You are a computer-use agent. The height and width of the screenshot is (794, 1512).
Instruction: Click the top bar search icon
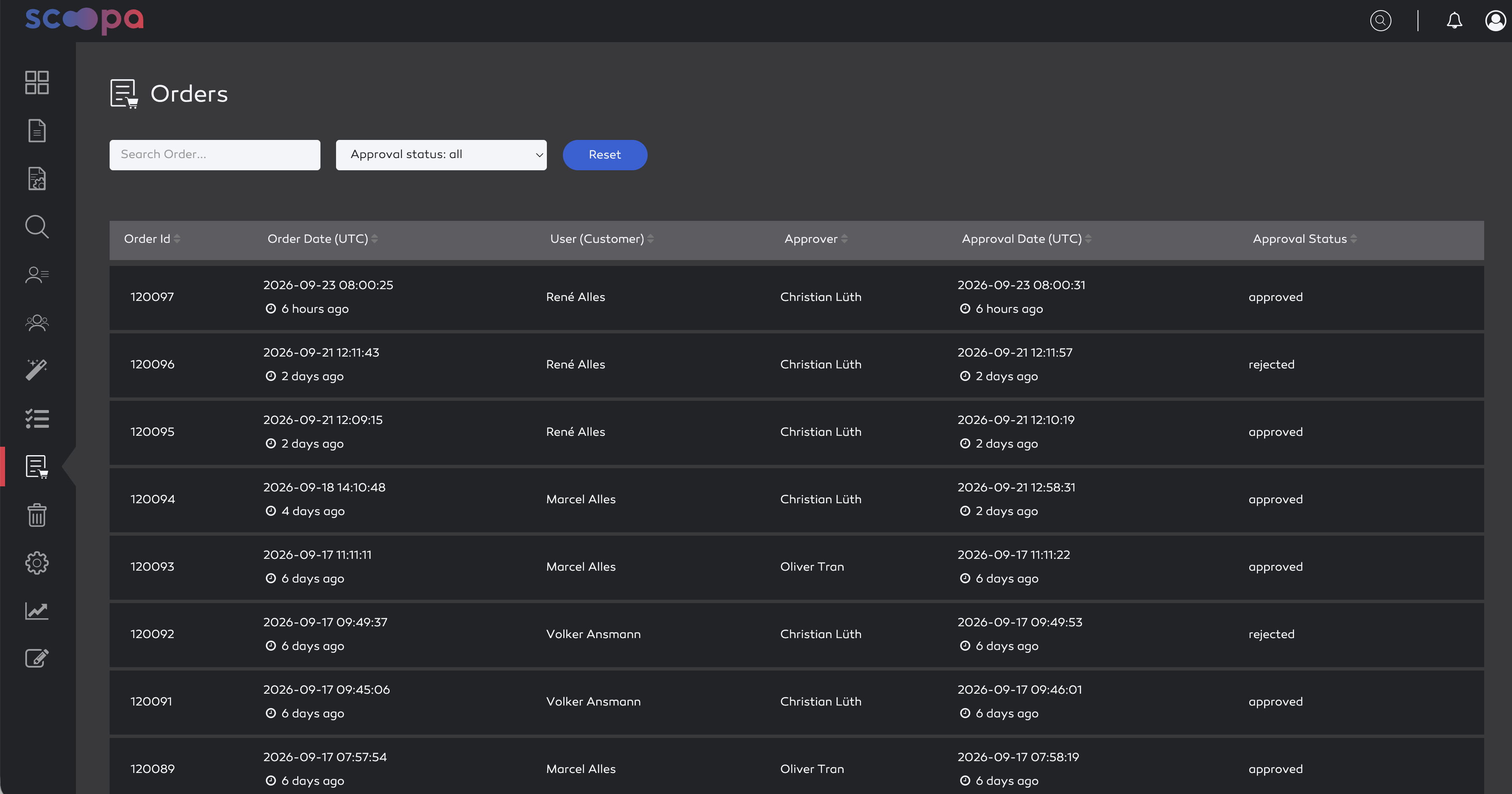pos(1380,21)
